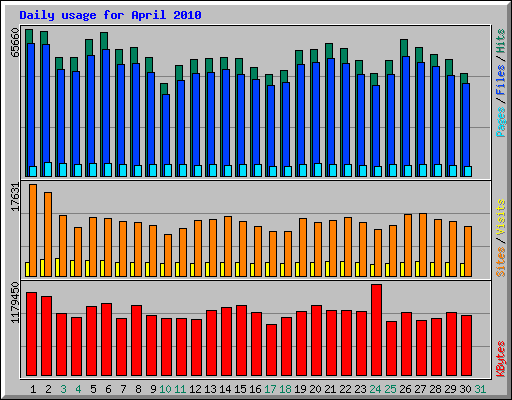Viewport: 512px width, 400px height.
Task: Click day label 7 on x-axis
Action: 123,389
